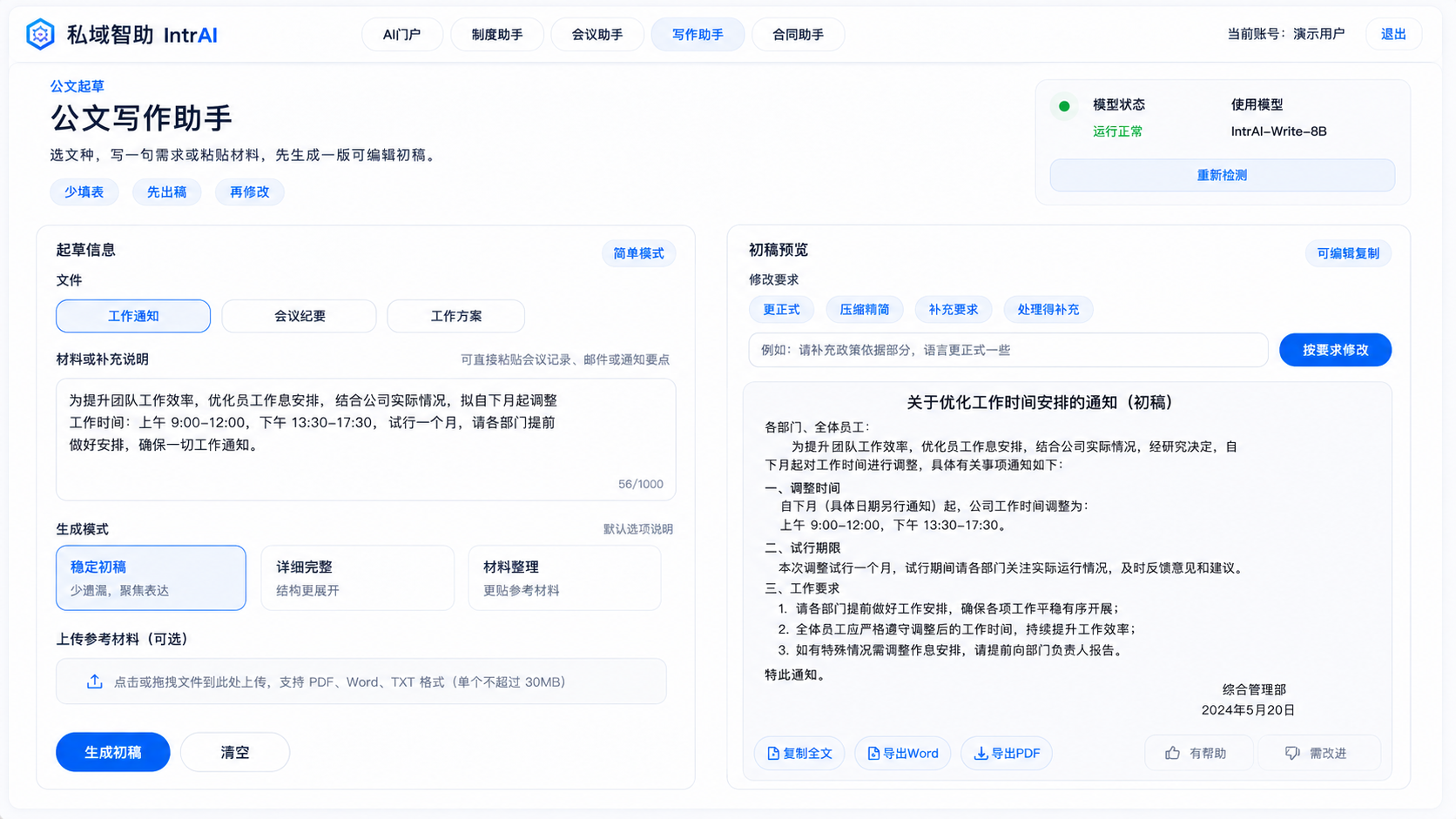Click the 需改进 feedback button
This screenshot has height=819, width=1456.
pyautogui.click(x=1318, y=753)
